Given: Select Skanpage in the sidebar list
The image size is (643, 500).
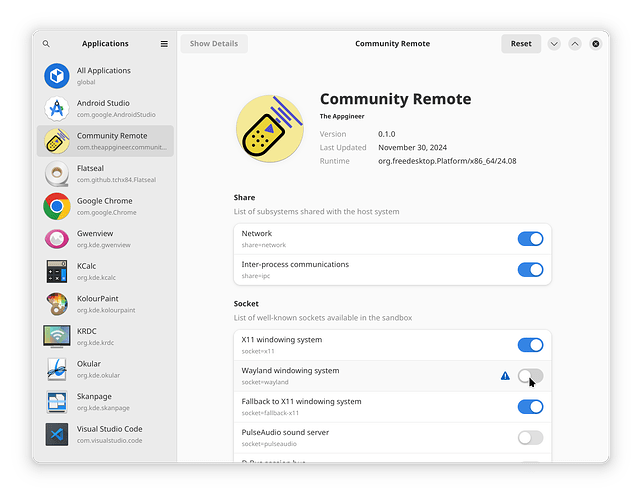Looking at the screenshot, I should click(105, 402).
